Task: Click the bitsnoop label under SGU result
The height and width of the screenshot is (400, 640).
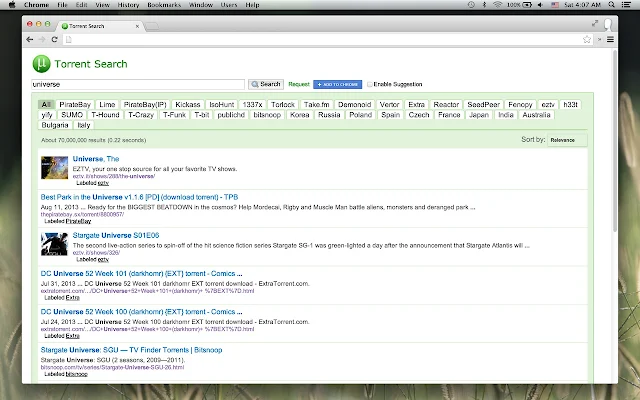Action: 76,374
